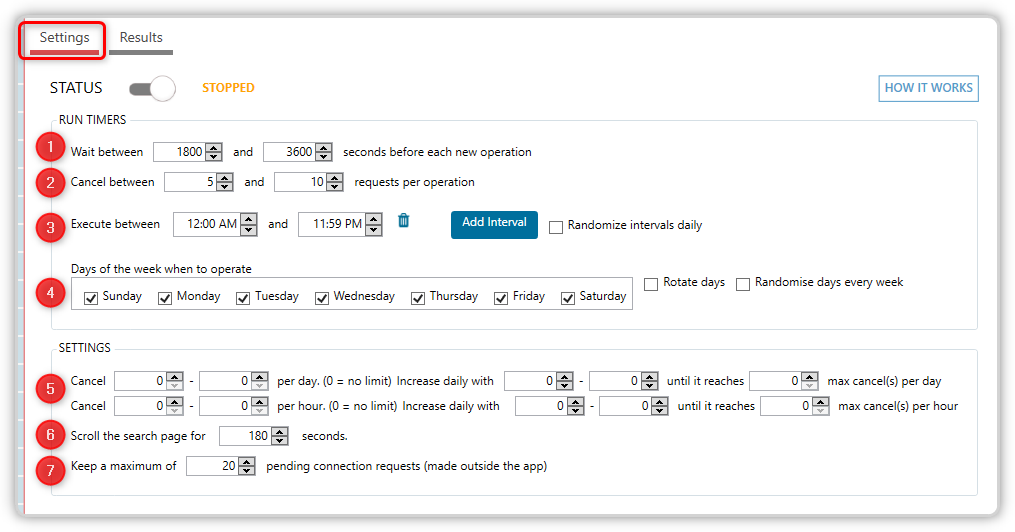Image resolution: width=1015 pixels, height=532 pixels.
Task: Enable the Rotate days option
Action: pos(651,284)
